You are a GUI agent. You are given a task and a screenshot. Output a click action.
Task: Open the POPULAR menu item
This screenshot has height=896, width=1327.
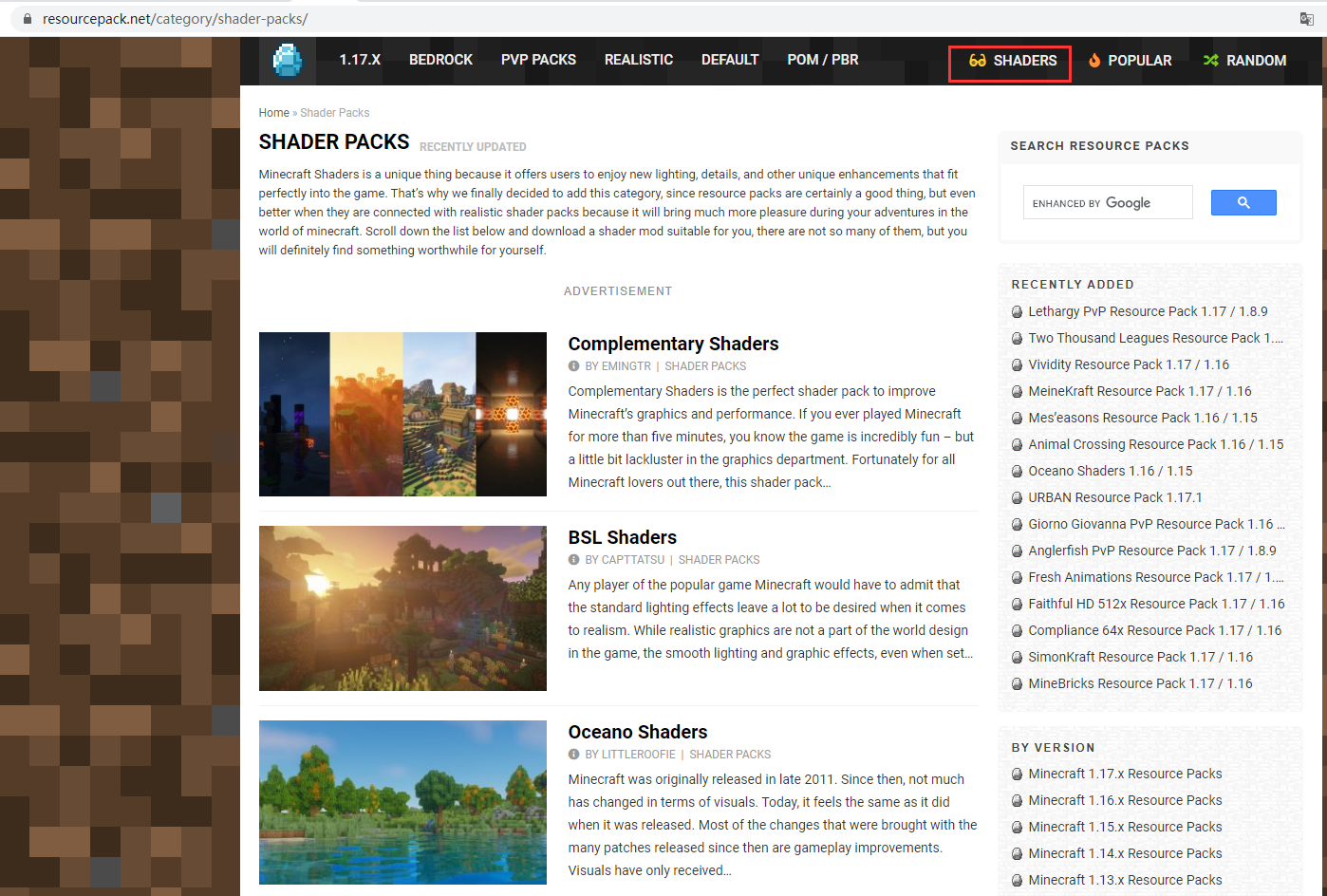1130,61
